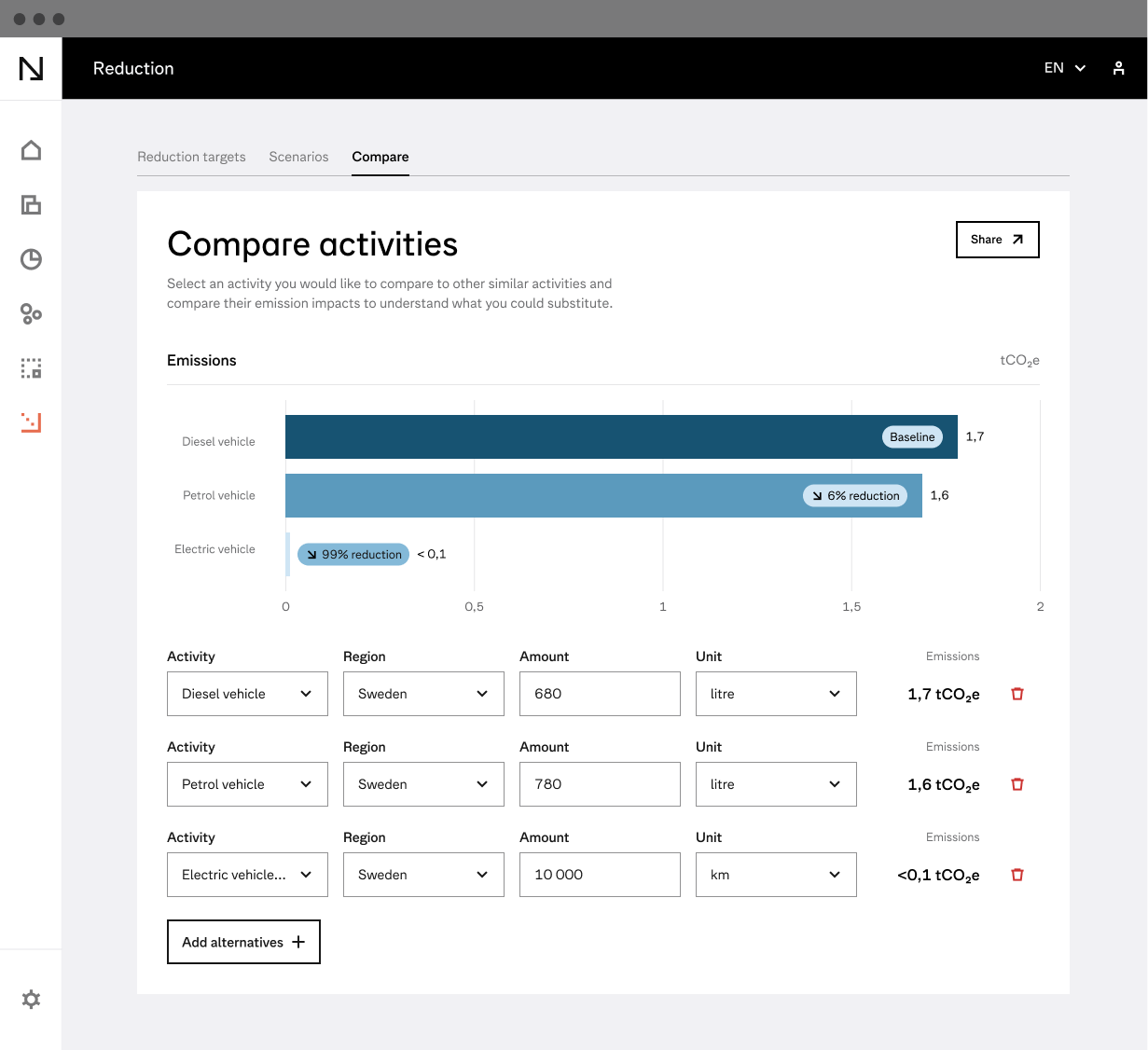Click the Diesel vehicle chart axis label

coord(218,441)
